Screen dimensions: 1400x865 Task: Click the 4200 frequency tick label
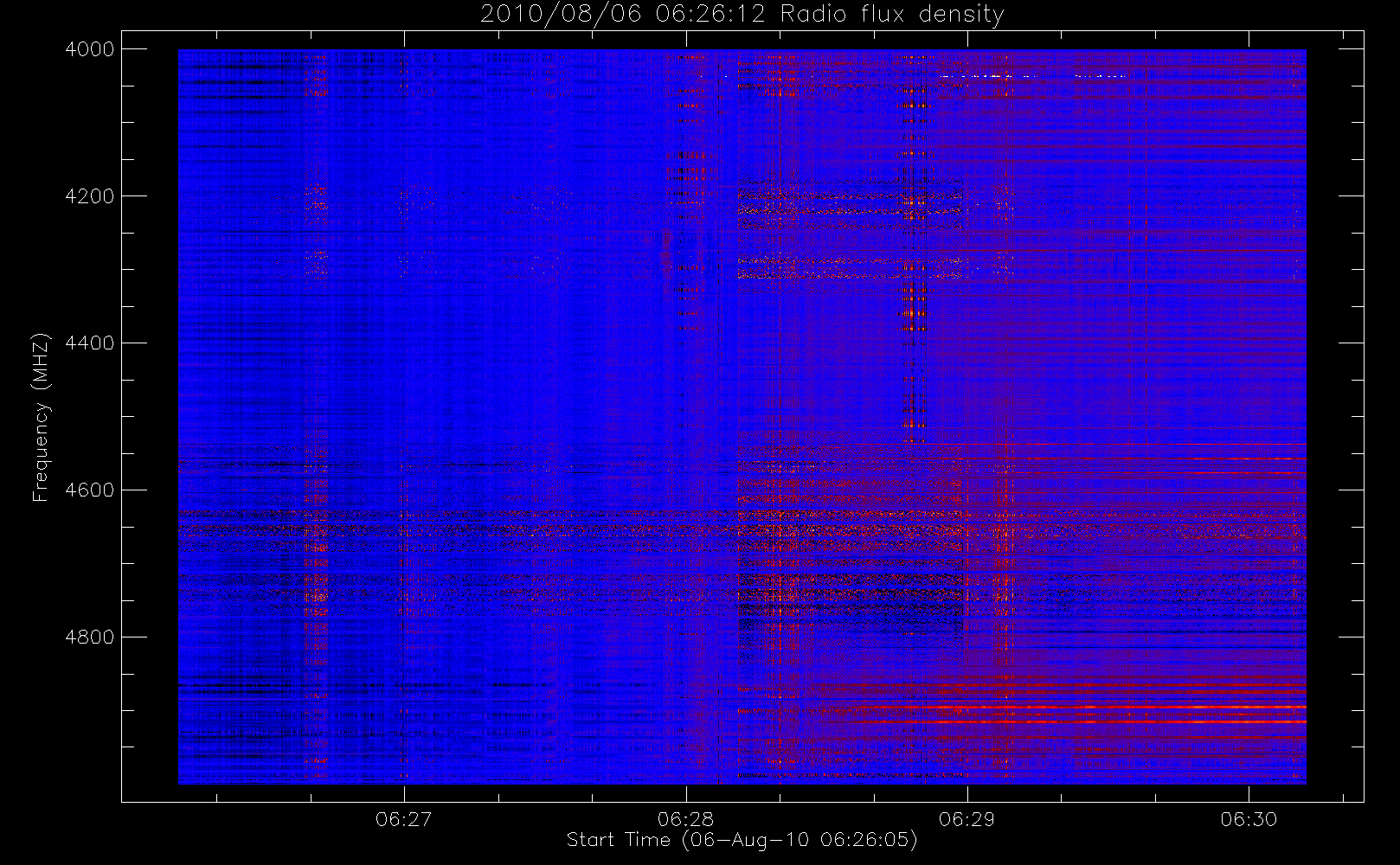pos(90,196)
